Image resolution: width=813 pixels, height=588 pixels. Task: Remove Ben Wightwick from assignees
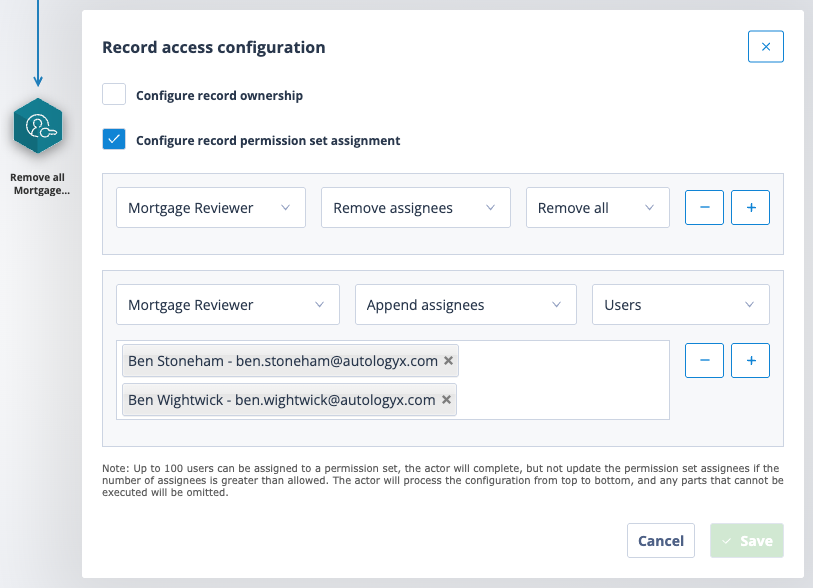click(446, 399)
